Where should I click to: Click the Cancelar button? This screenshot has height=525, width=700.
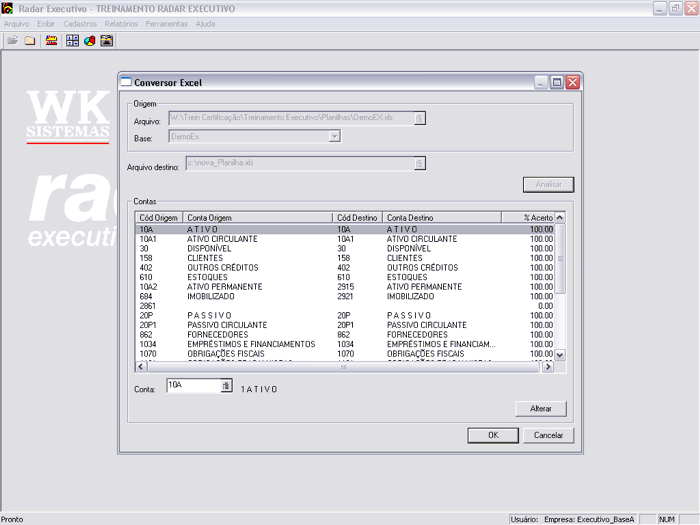[x=548, y=435]
